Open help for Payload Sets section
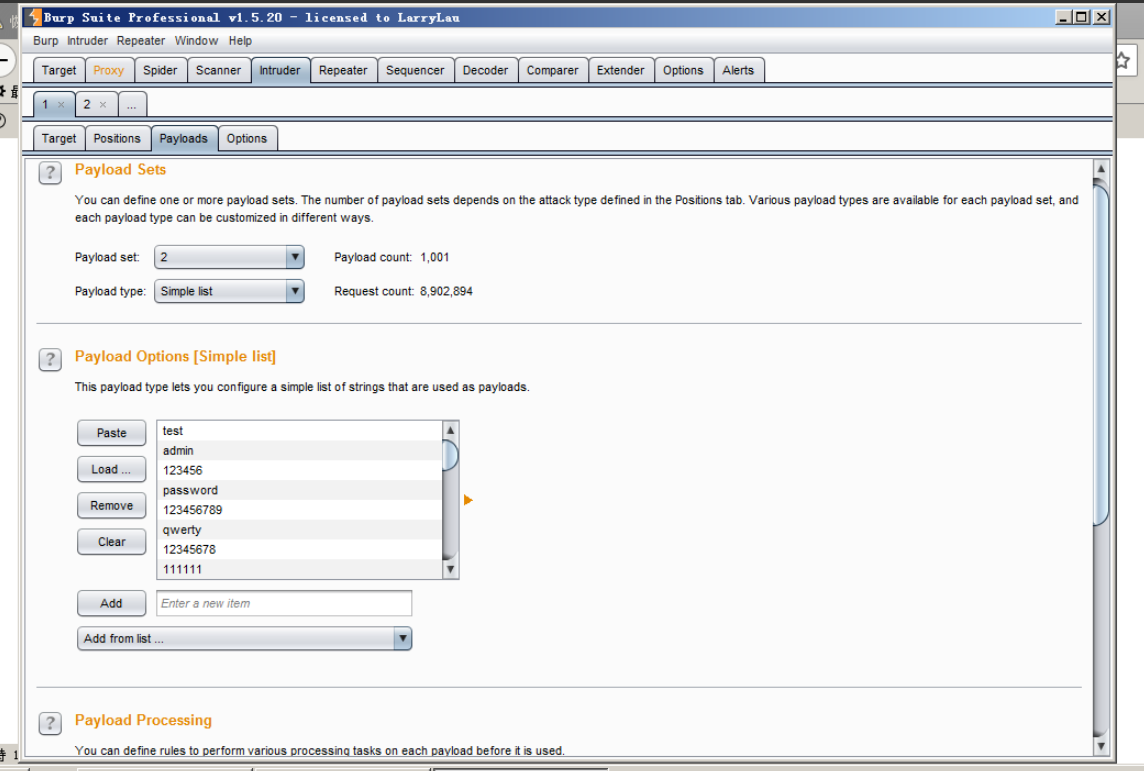Image resolution: width=1144 pixels, height=771 pixels. [x=50, y=173]
